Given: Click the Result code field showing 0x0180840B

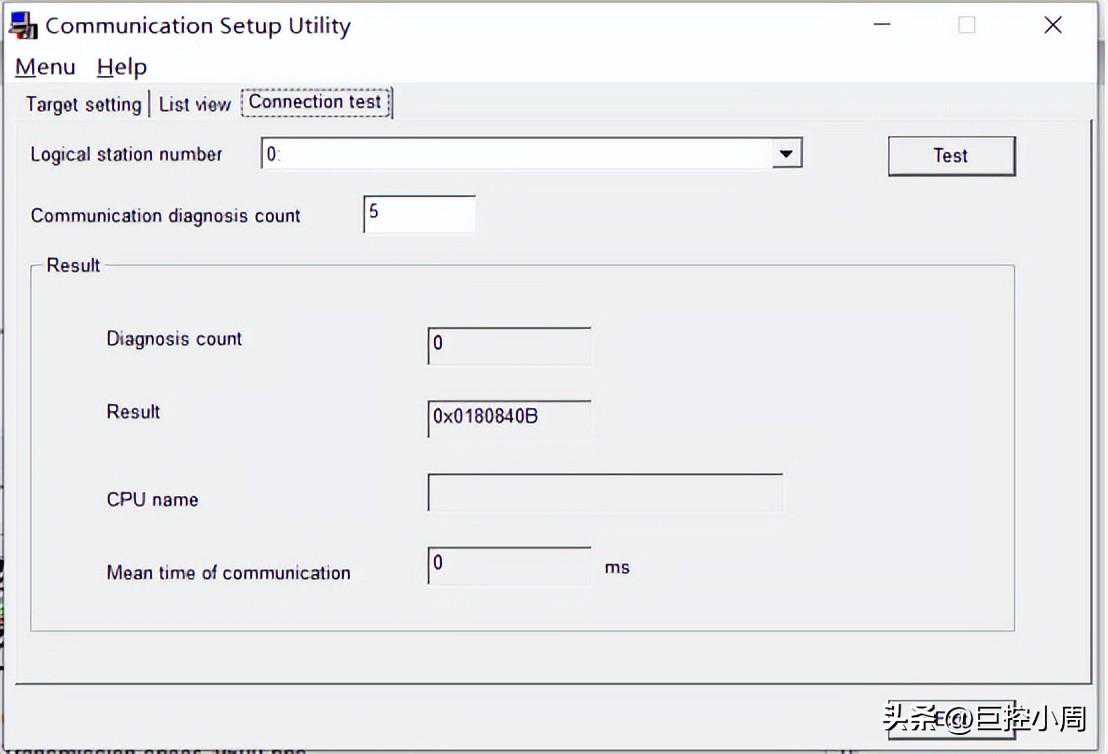Looking at the screenshot, I should pos(509,418).
